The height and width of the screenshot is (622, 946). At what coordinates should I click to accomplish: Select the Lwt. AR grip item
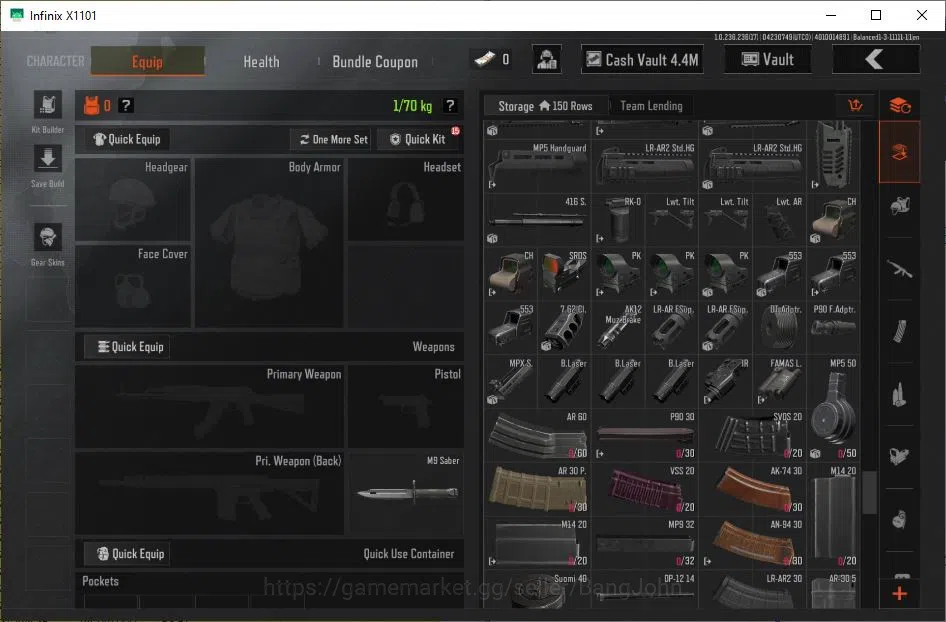pyautogui.click(x=780, y=220)
